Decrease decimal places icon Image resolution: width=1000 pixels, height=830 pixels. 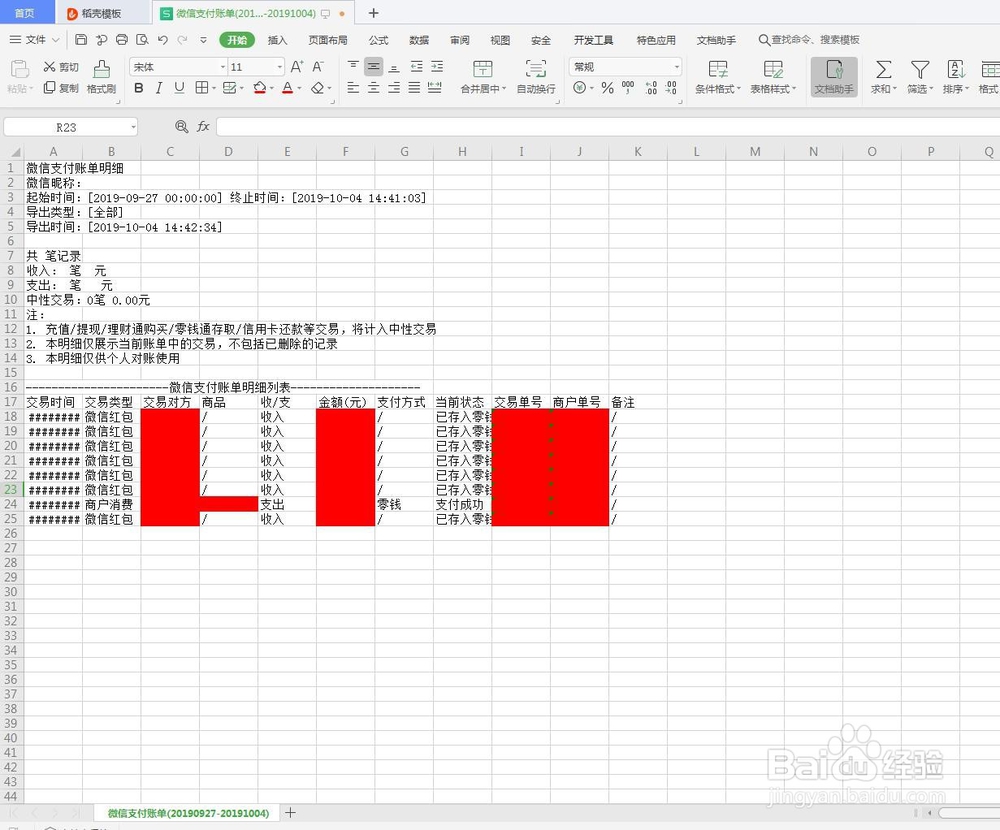click(x=671, y=88)
